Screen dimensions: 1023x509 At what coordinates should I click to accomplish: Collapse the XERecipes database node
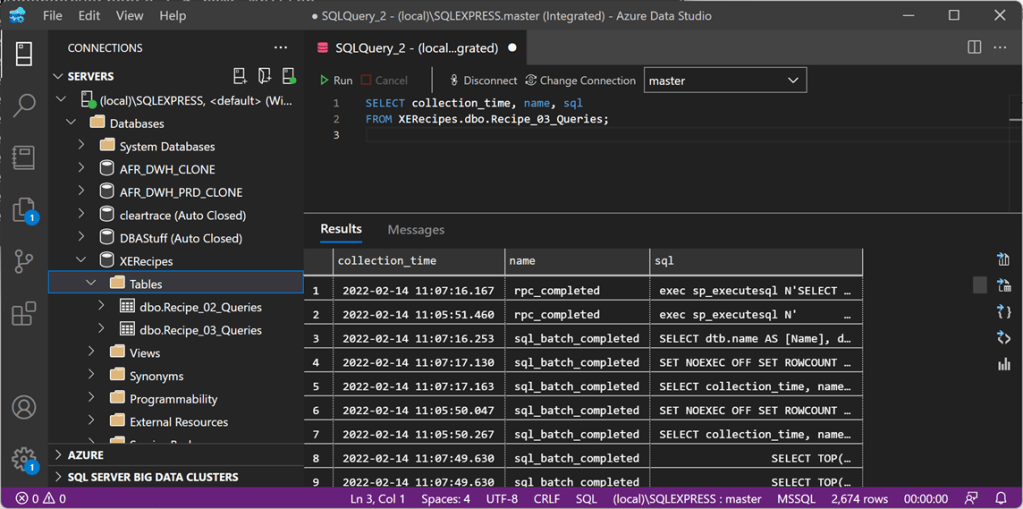pyautogui.click(x=82, y=261)
